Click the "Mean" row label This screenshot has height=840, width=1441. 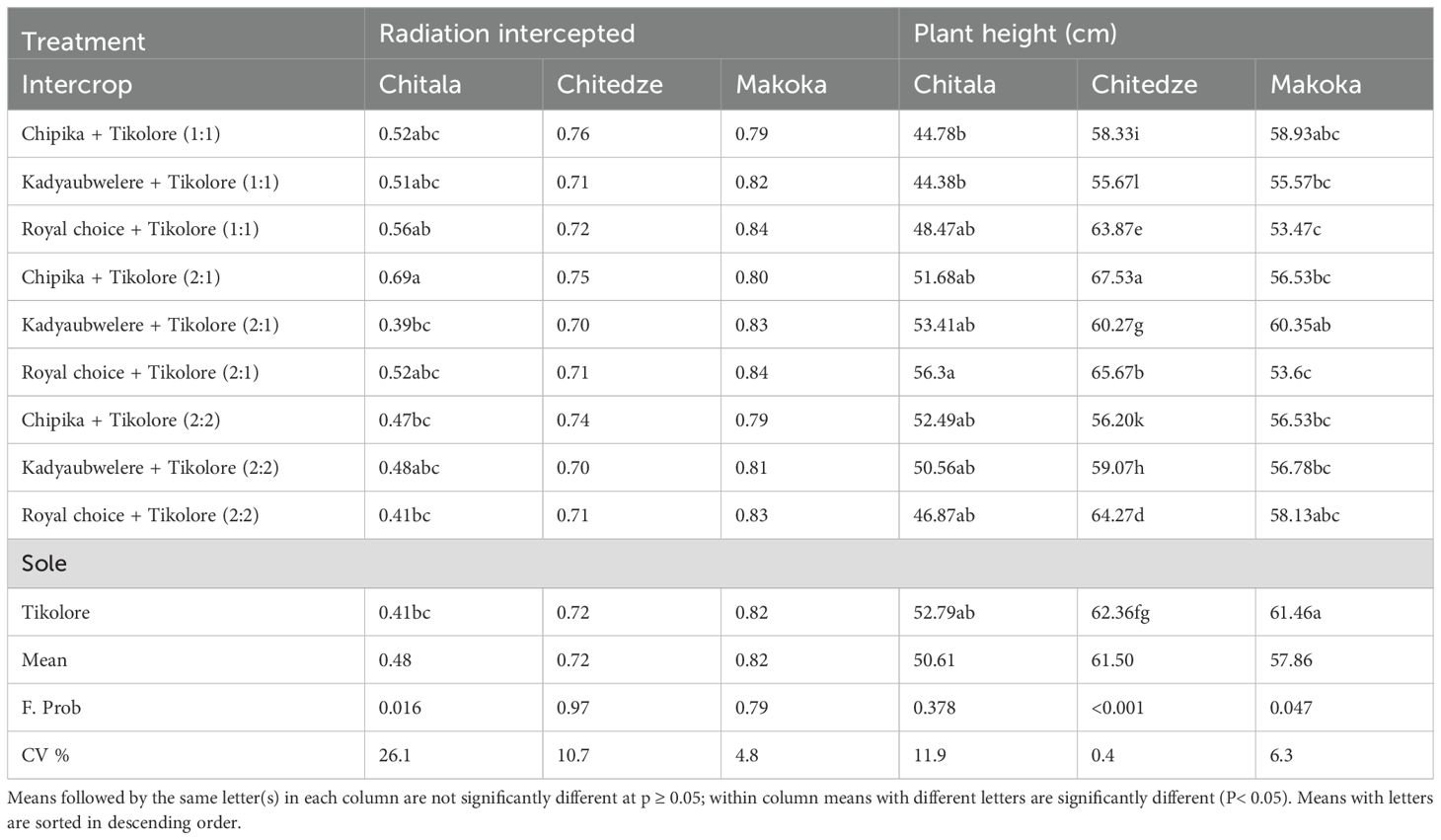[44, 660]
